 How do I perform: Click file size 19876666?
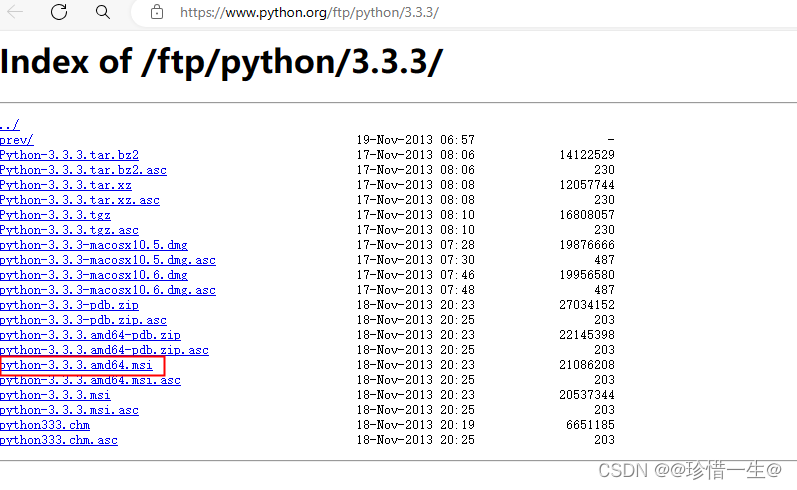tap(587, 245)
